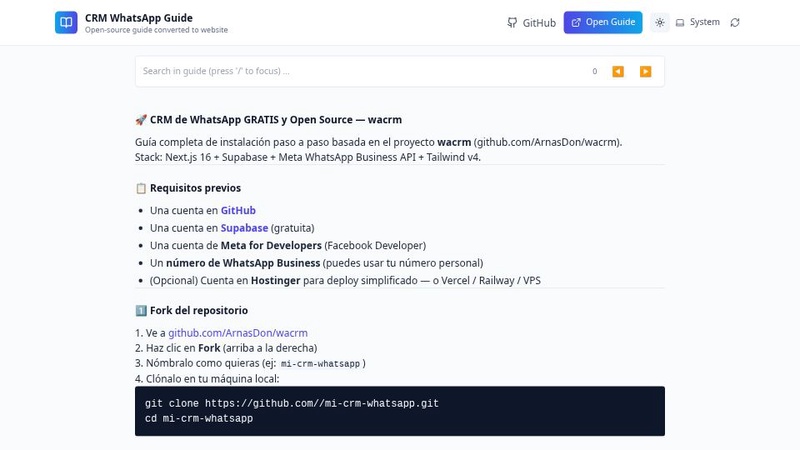Click the blue book logo icon

click(x=66, y=22)
